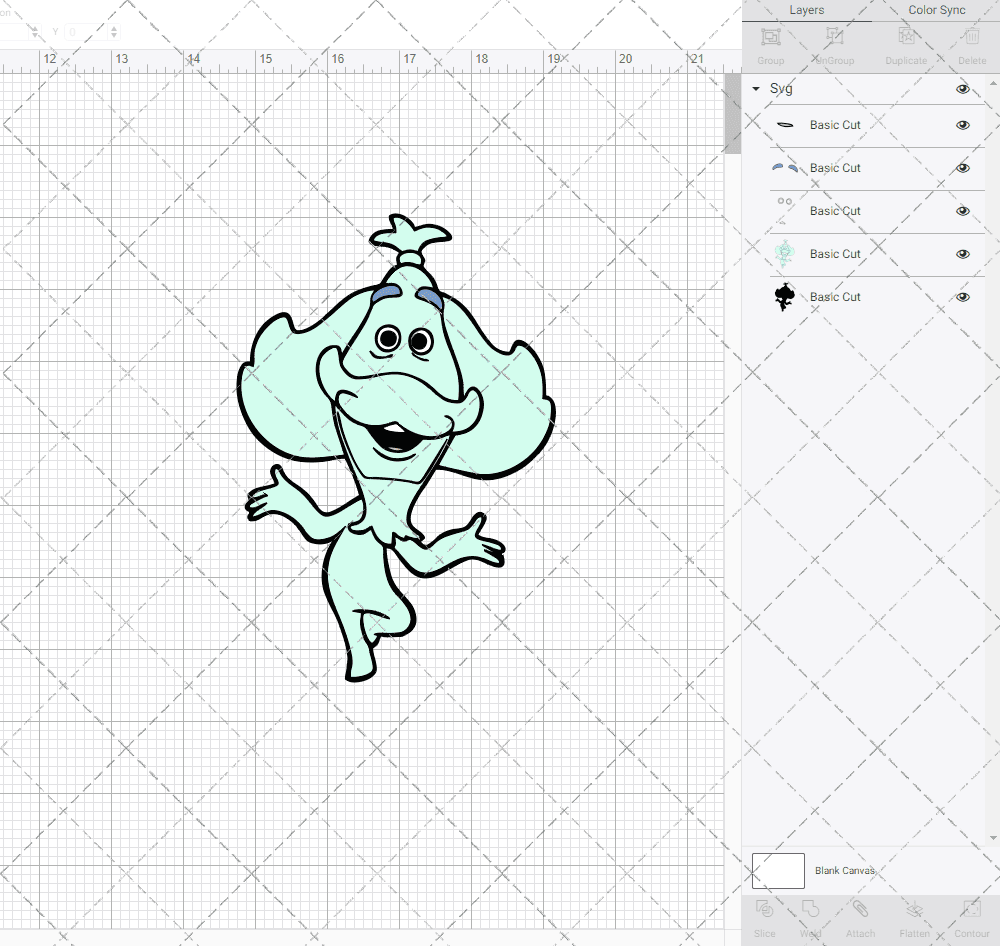Toggle visibility of the eyebrows layer
Screen dimensions: 1000x946
[963, 168]
